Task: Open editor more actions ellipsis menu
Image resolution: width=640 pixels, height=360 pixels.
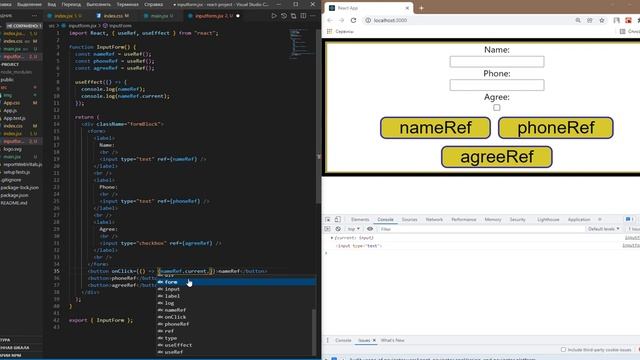Action: 313,16
